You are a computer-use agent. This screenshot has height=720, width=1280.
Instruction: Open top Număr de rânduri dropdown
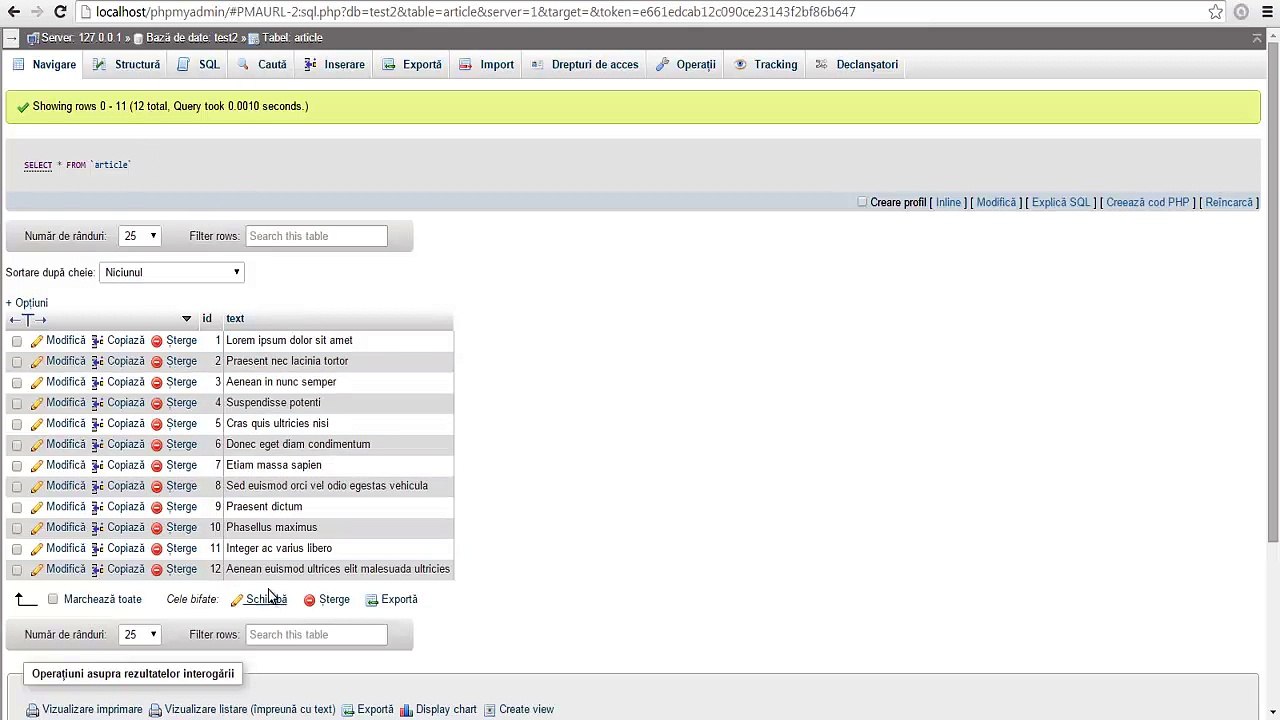[140, 236]
